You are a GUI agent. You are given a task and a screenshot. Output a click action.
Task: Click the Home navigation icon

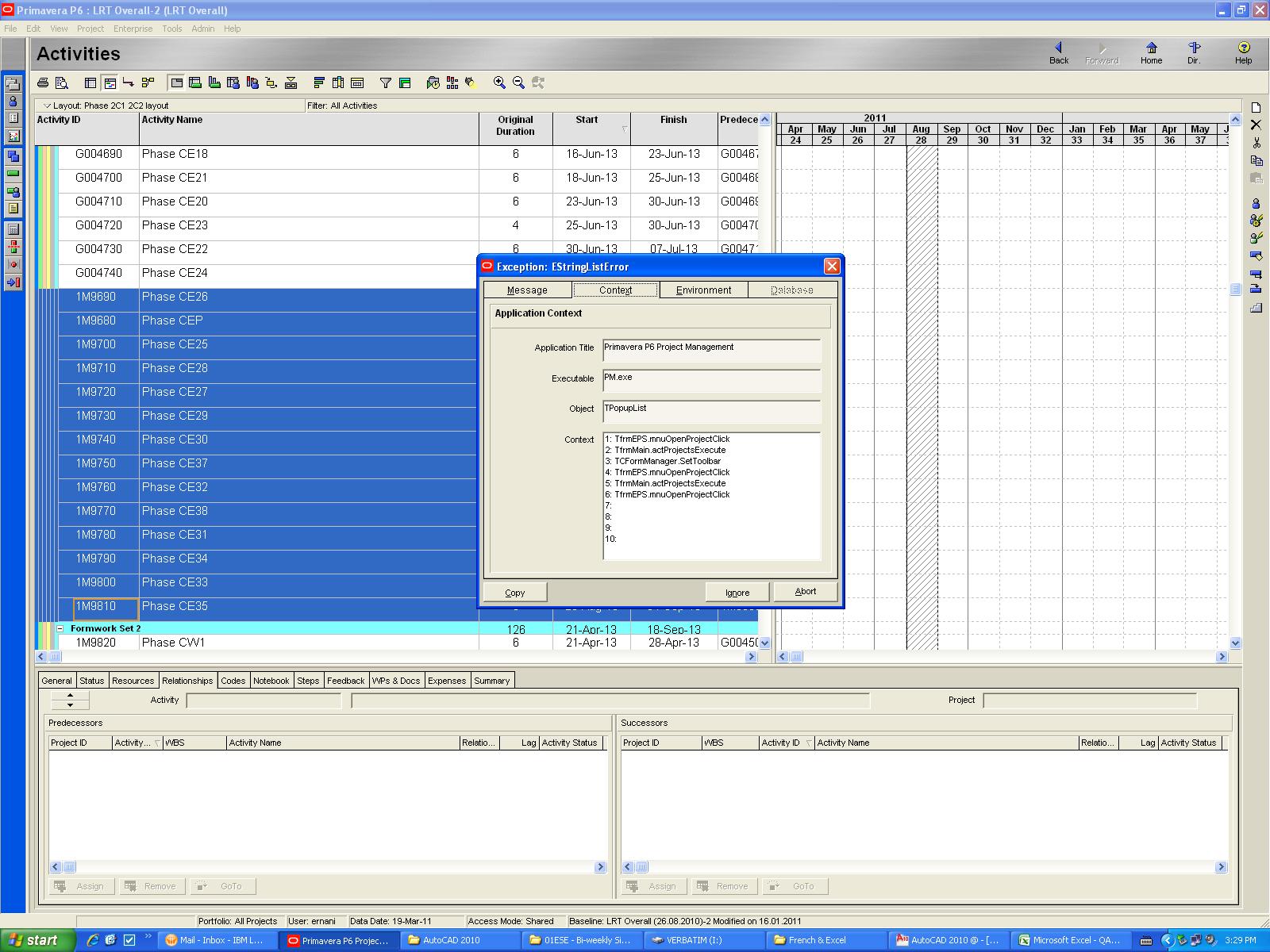[x=1151, y=53]
